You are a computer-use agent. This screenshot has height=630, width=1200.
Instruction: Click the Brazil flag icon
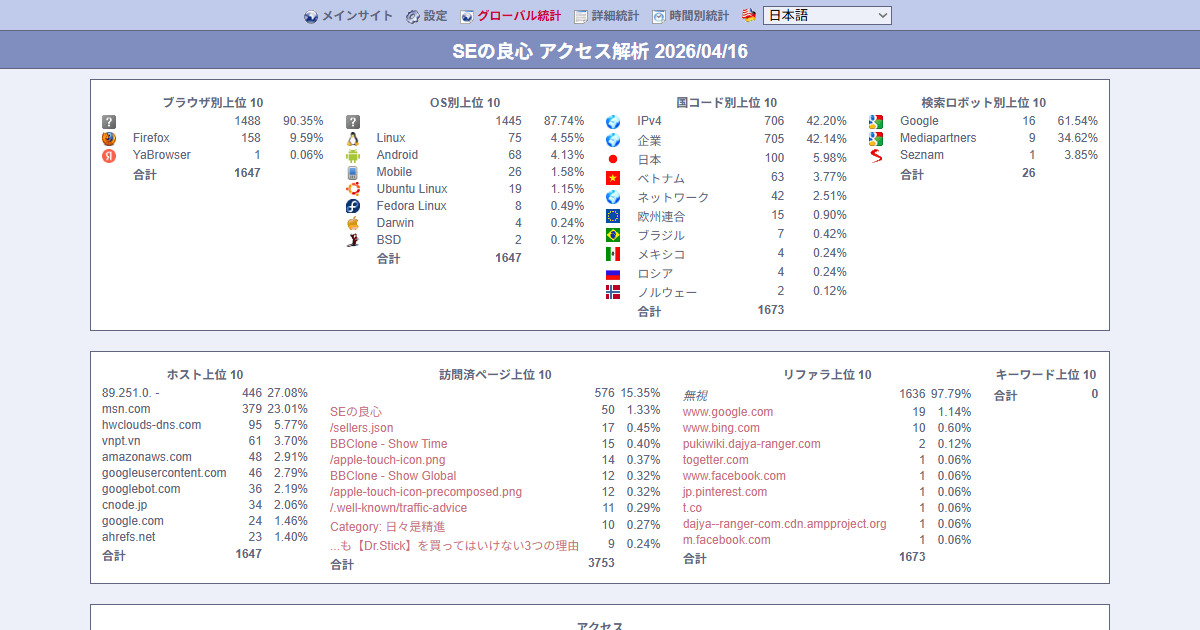(613, 235)
